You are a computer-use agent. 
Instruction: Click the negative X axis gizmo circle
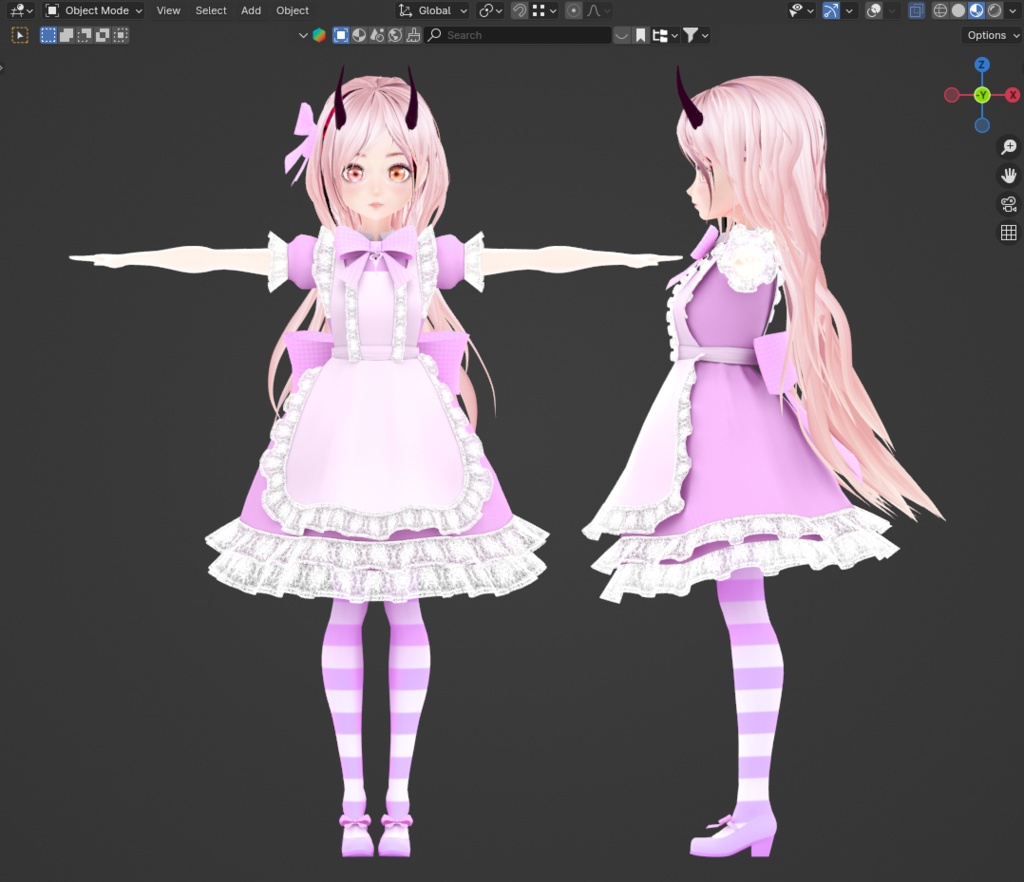tap(952, 95)
